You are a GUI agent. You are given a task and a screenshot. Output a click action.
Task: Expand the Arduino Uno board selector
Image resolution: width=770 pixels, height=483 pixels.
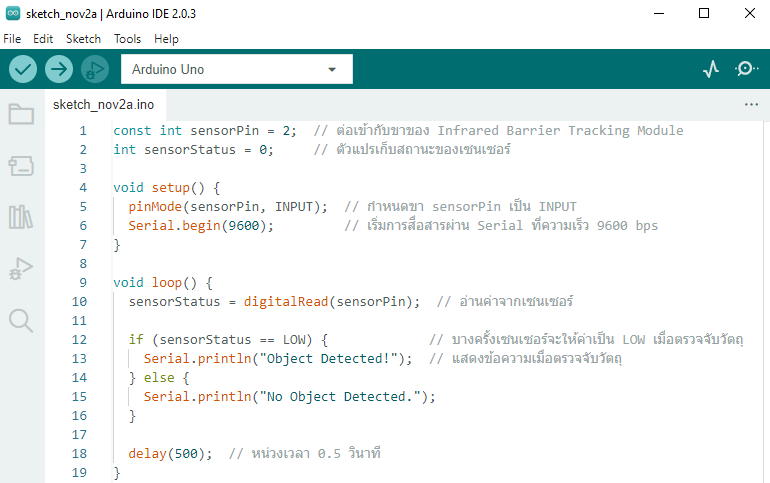[x=235, y=69]
